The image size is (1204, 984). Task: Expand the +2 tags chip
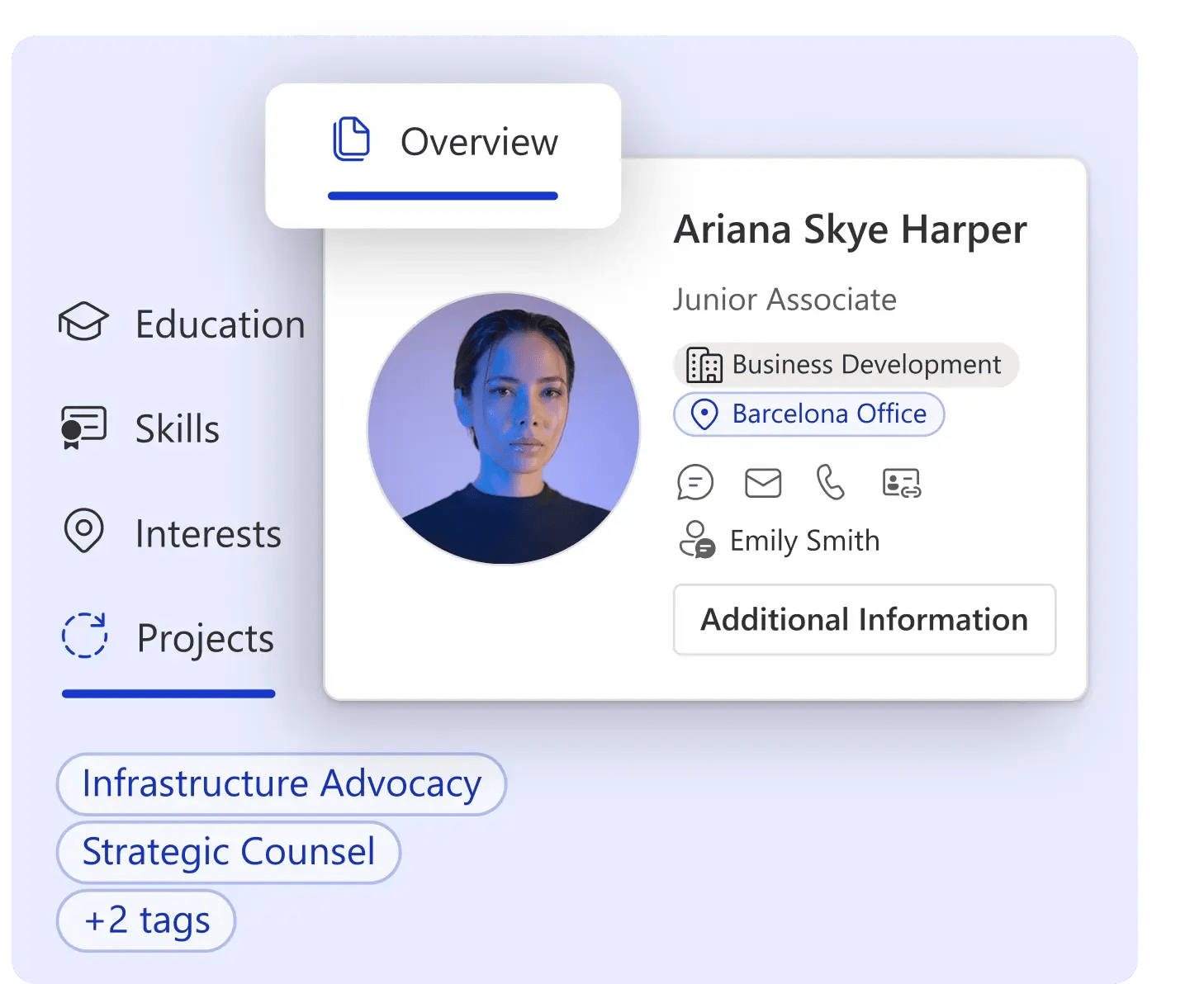click(145, 920)
